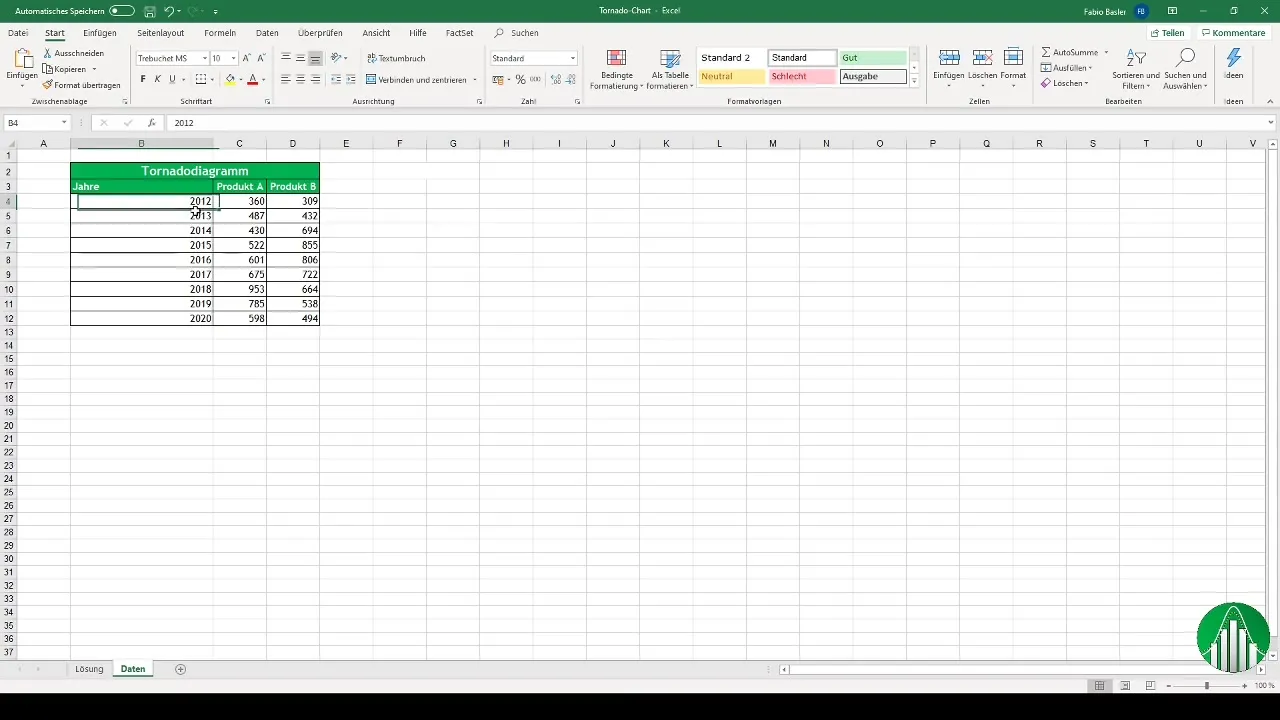Screen dimensions: 1280x720
Task: Click the Teilen button
Action: pos(1167,33)
